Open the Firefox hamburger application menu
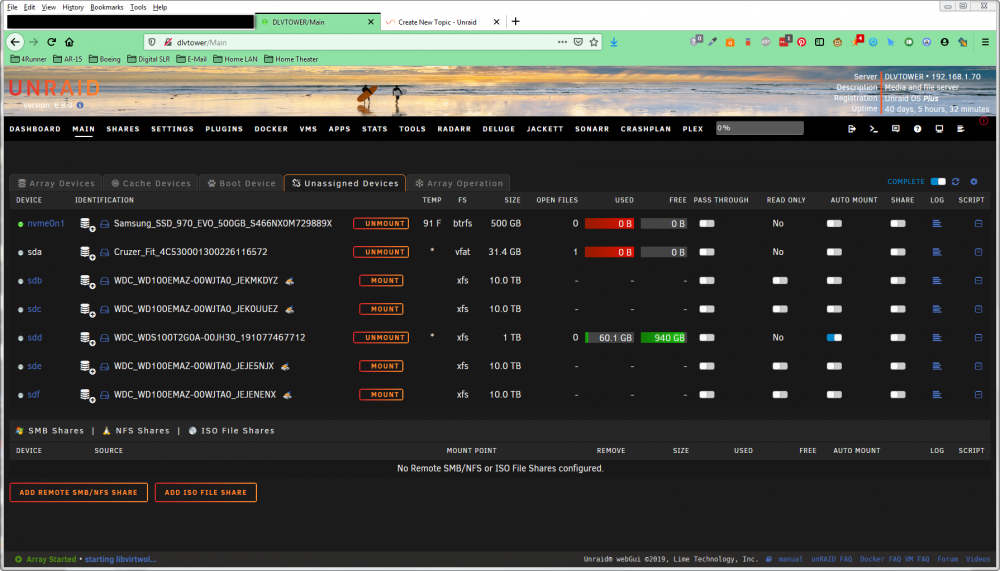Image resolution: width=1000 pixels, height=571 pixels. pyautogui.click(x=985, y=42)
